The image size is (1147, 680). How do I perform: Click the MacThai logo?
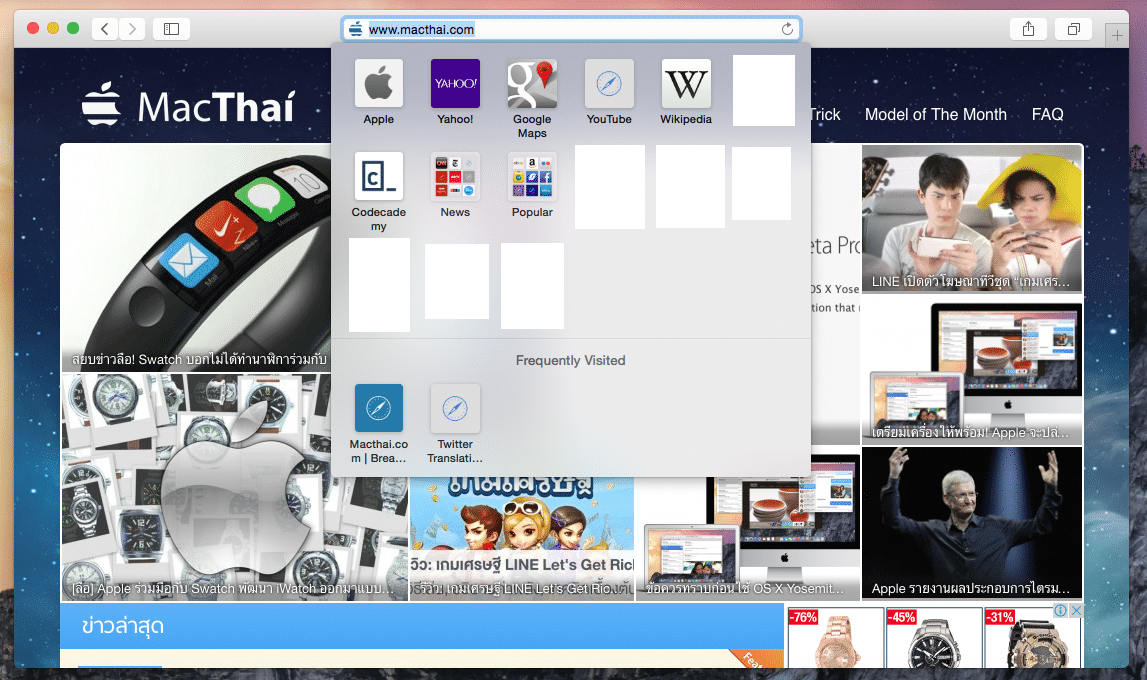click(189, 105)
